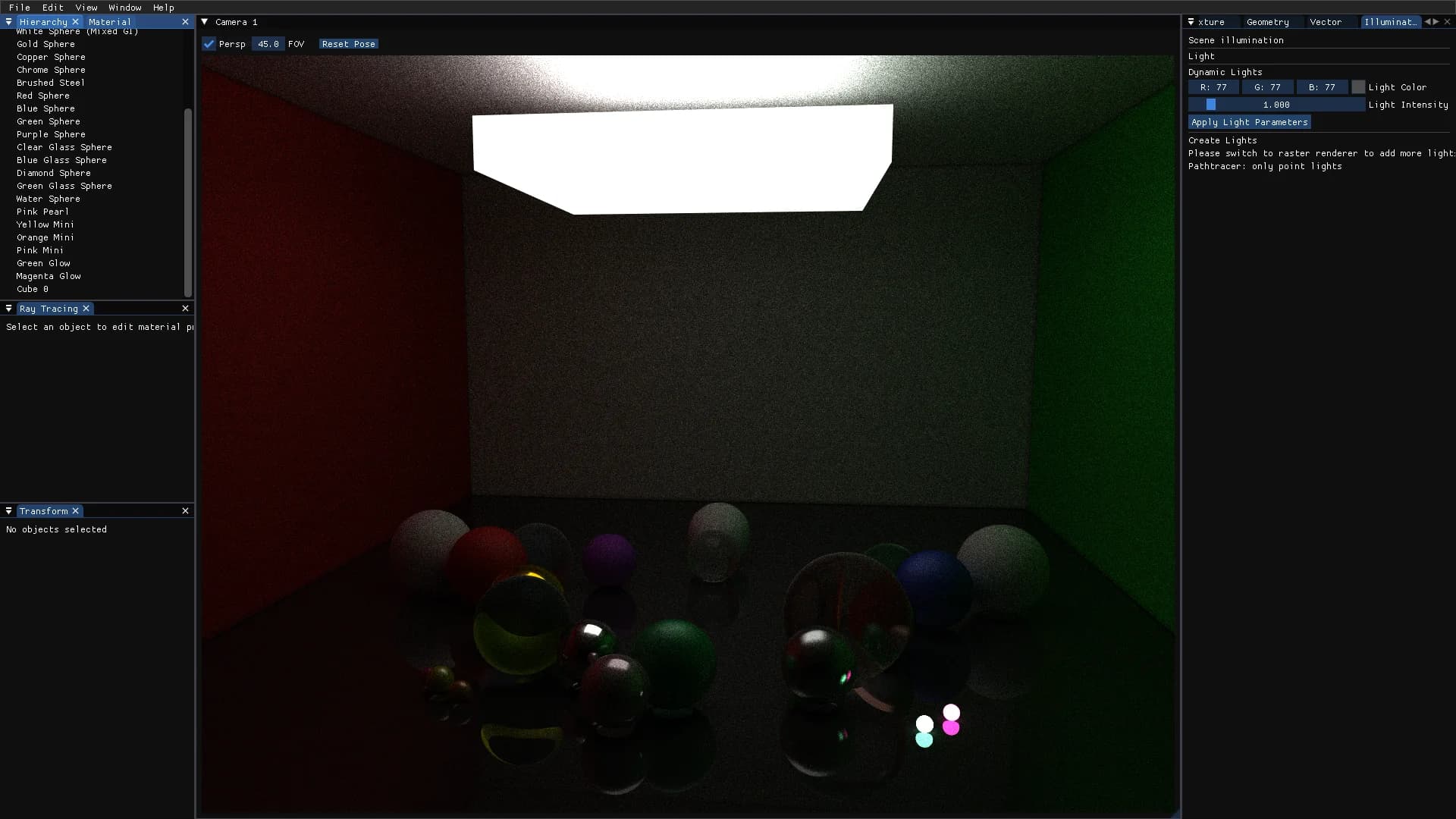
Task: Open the Geometry tab
Action: [x=1267, y=22]
